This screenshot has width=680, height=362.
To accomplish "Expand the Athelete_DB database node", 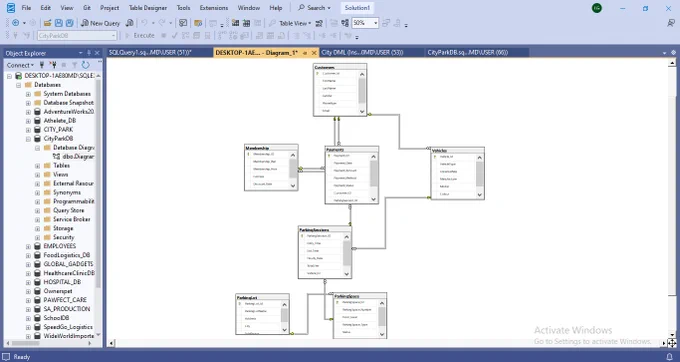I will tap(28, 121).
